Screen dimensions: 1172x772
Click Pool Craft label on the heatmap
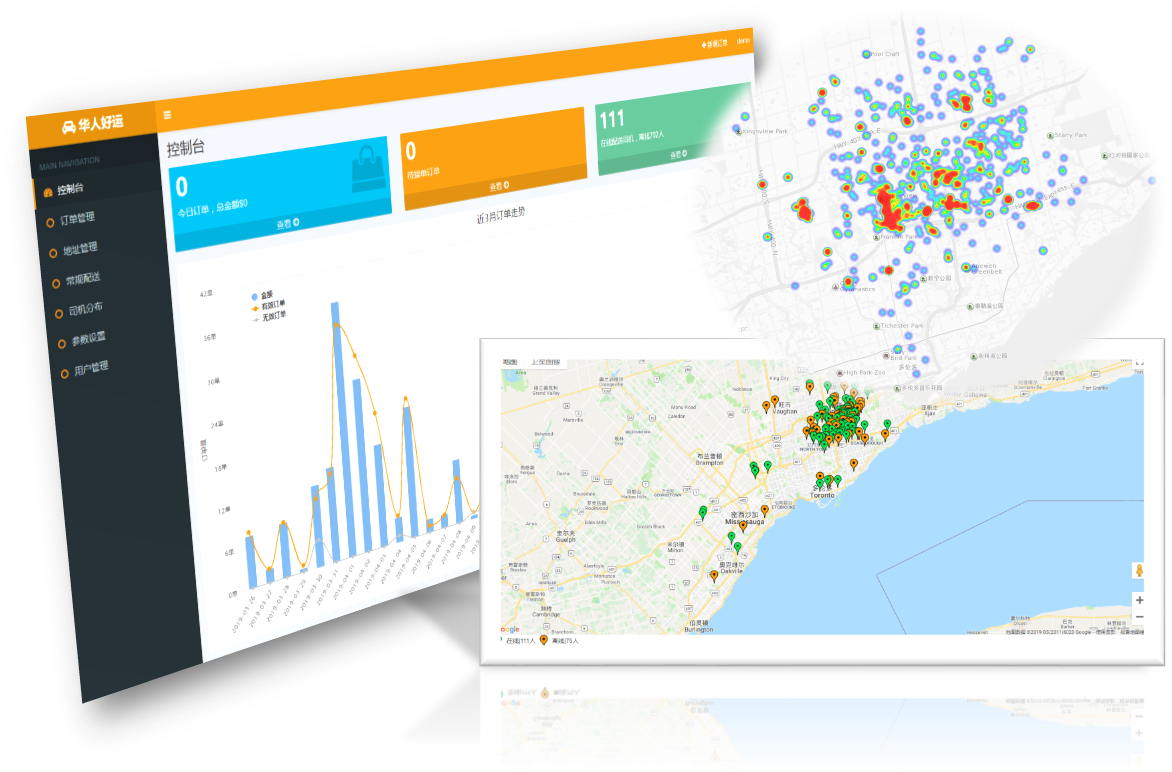pos(885,54)
